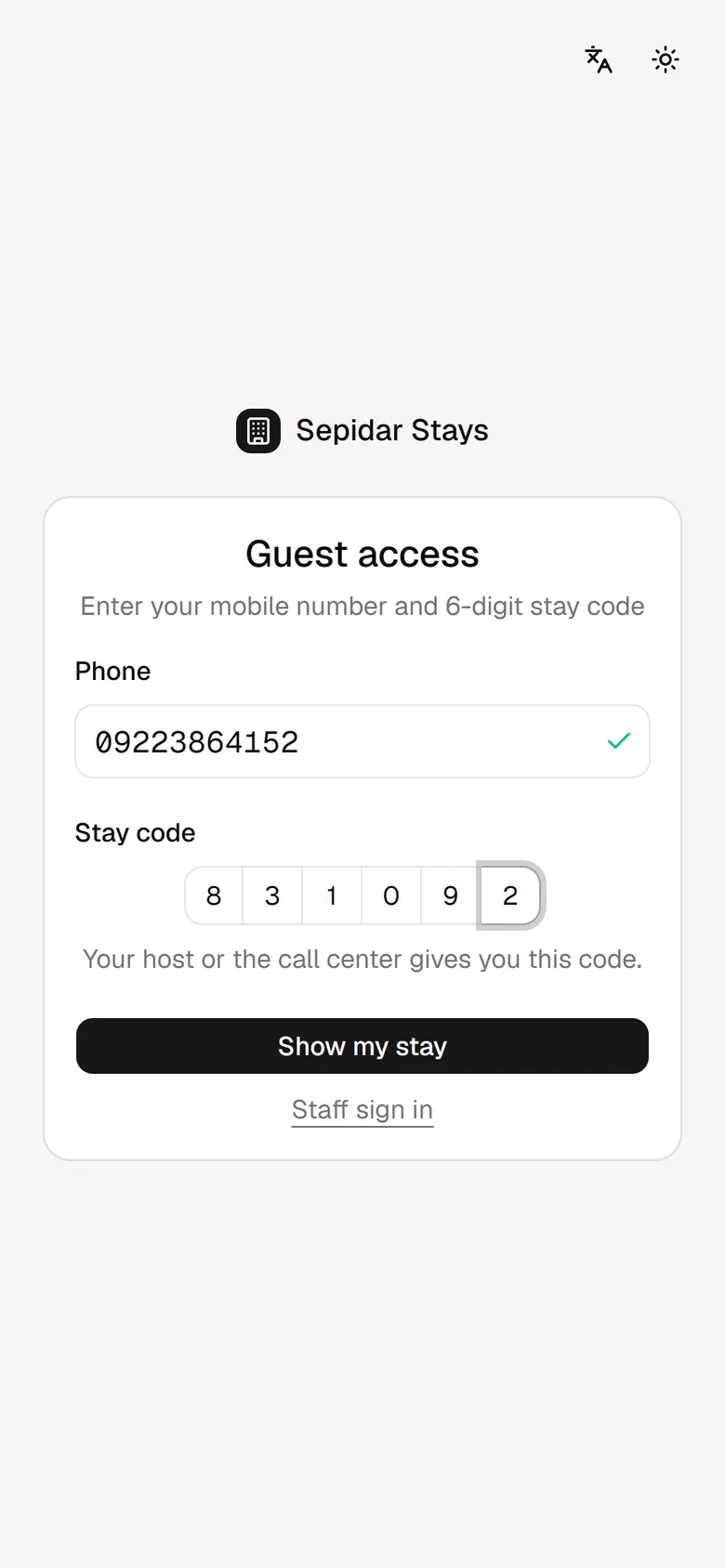Focus the Phone number input field

362,741
